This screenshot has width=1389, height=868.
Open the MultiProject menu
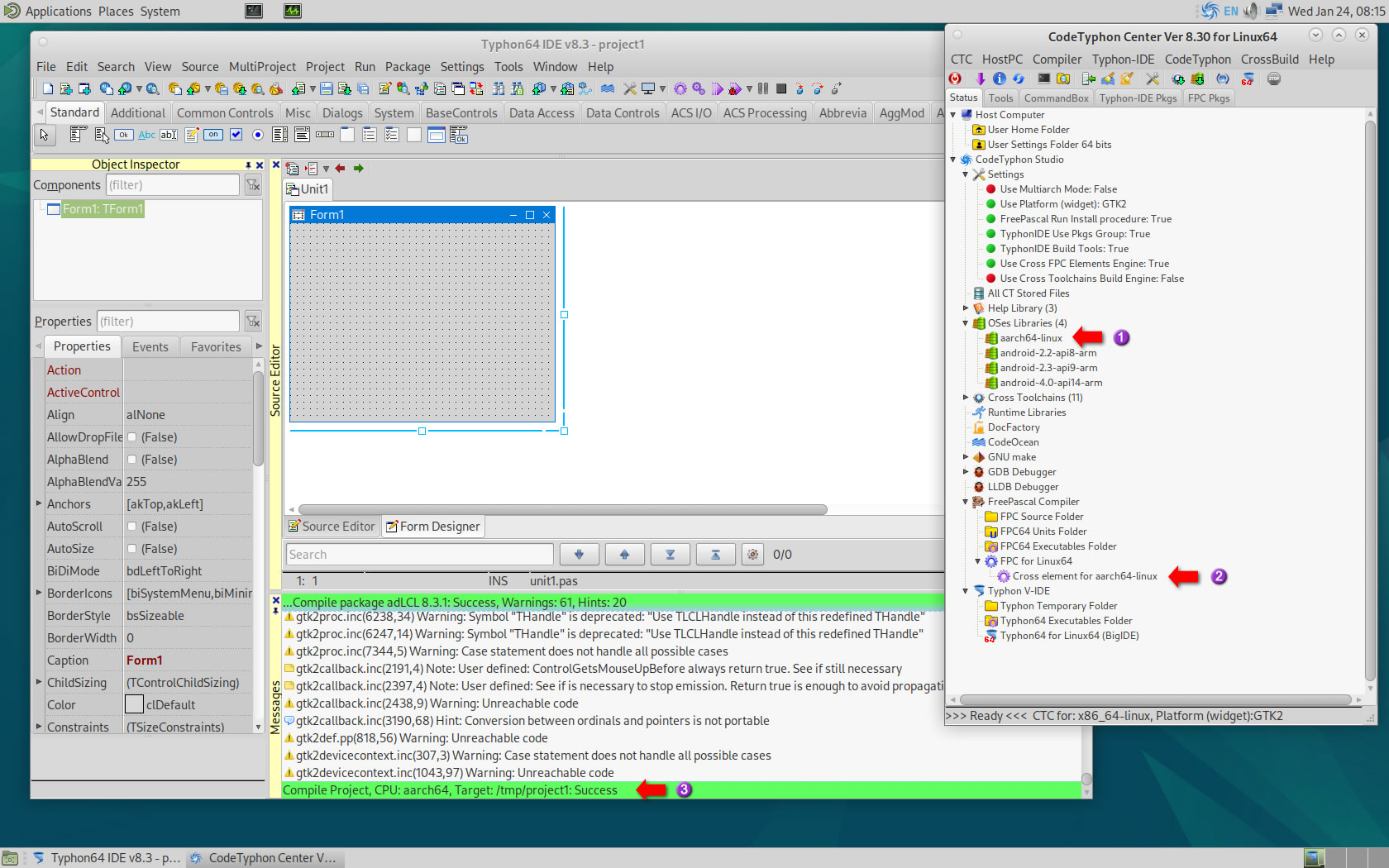[x=262, y=67]
